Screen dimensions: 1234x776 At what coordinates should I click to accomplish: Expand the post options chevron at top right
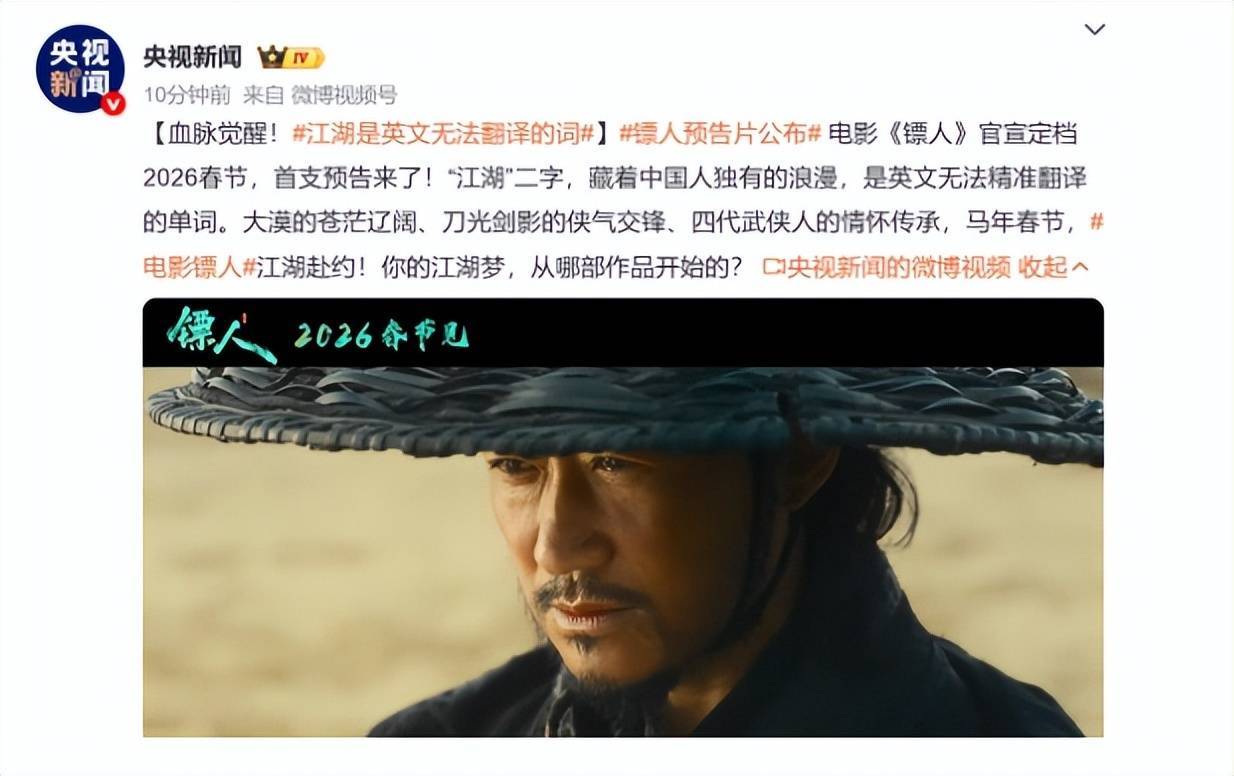coord(1095,29)
